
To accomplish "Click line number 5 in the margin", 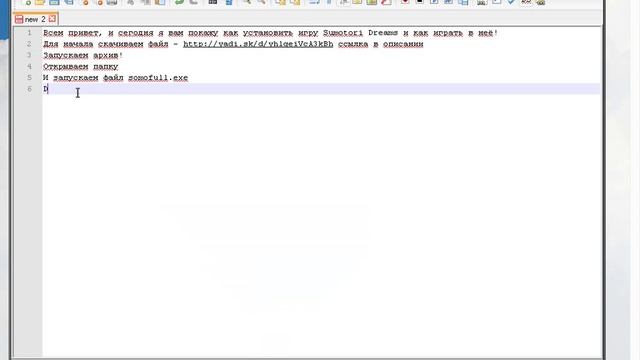I will pos(29,78).
